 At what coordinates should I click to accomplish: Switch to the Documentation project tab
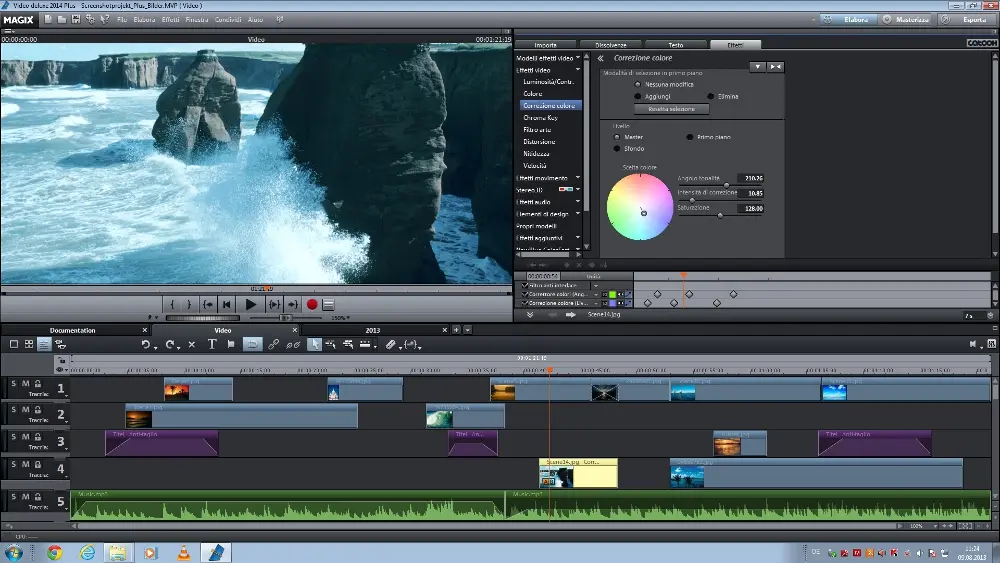pos(73,330)
